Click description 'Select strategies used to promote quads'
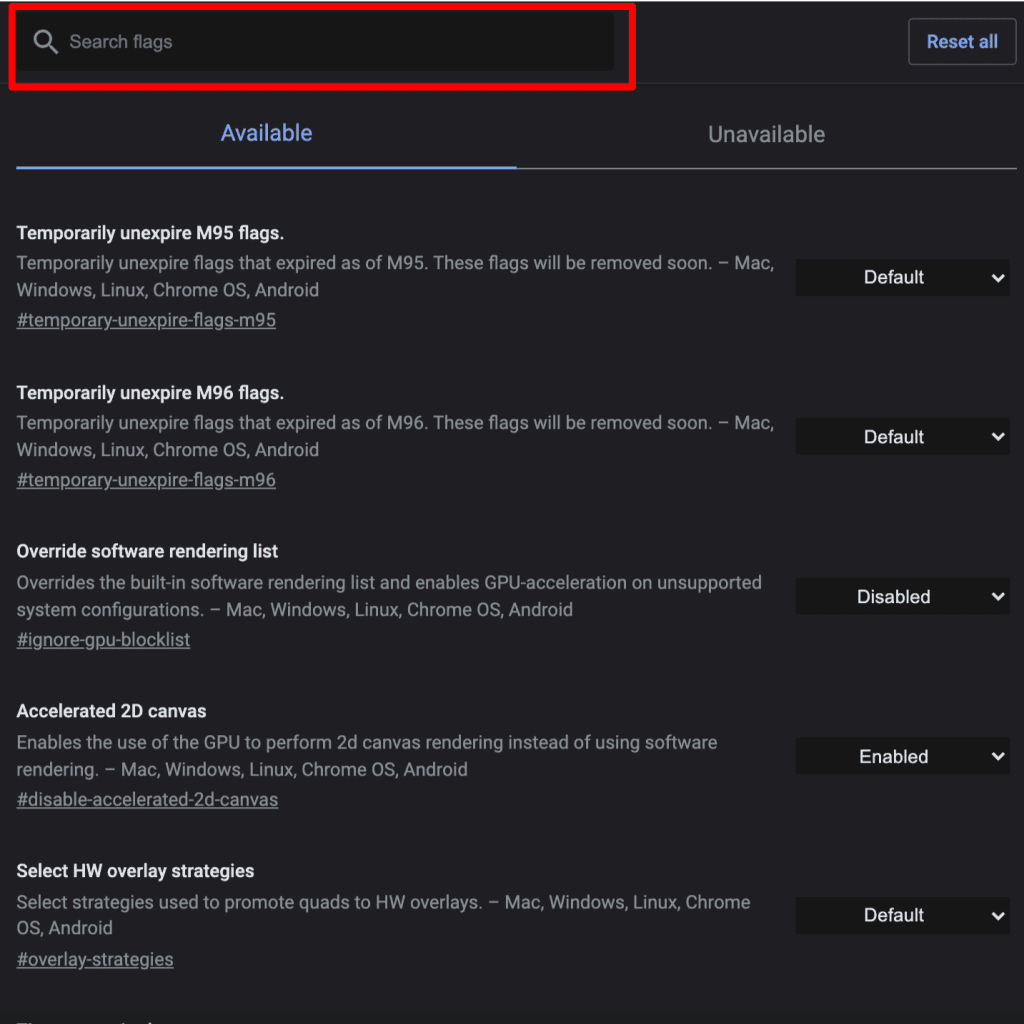Viewport: 1024px width, 1024px height. [384, 916]
